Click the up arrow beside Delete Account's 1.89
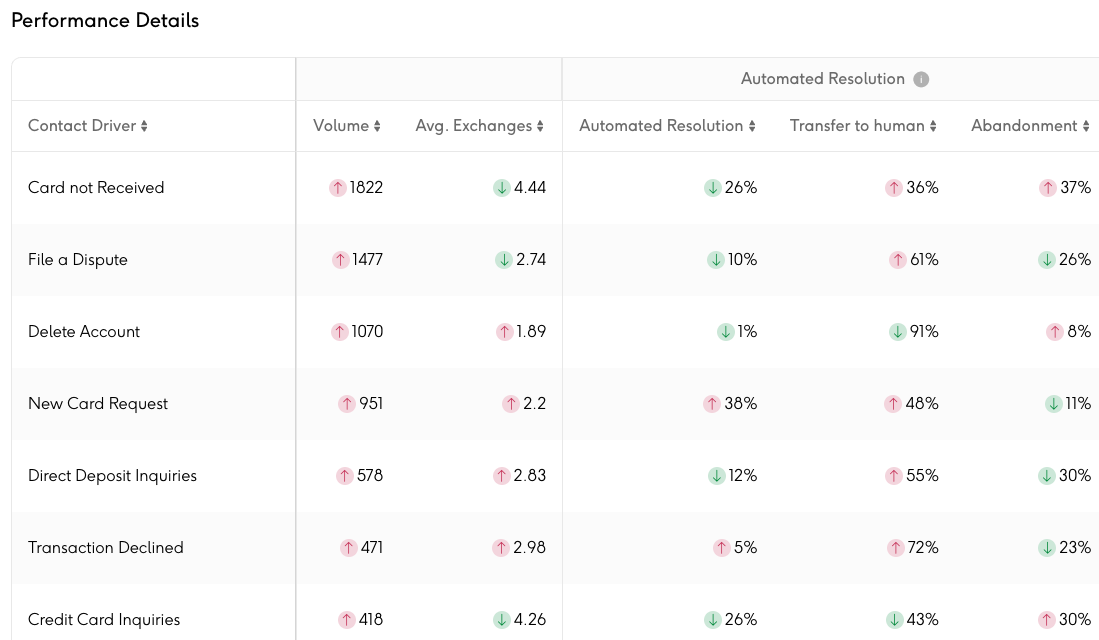The width and height of the screenshot is (1099, 640). coord(505,331)
